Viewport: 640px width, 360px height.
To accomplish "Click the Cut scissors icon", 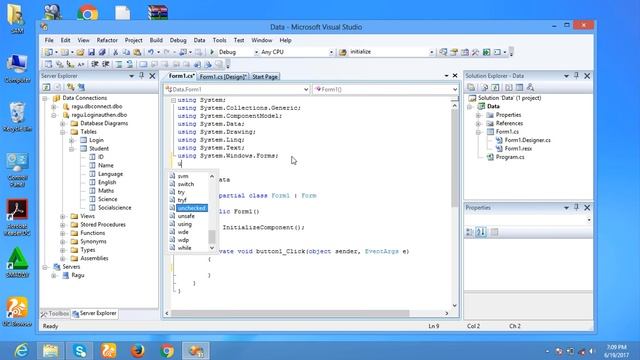I will point(116,52).
